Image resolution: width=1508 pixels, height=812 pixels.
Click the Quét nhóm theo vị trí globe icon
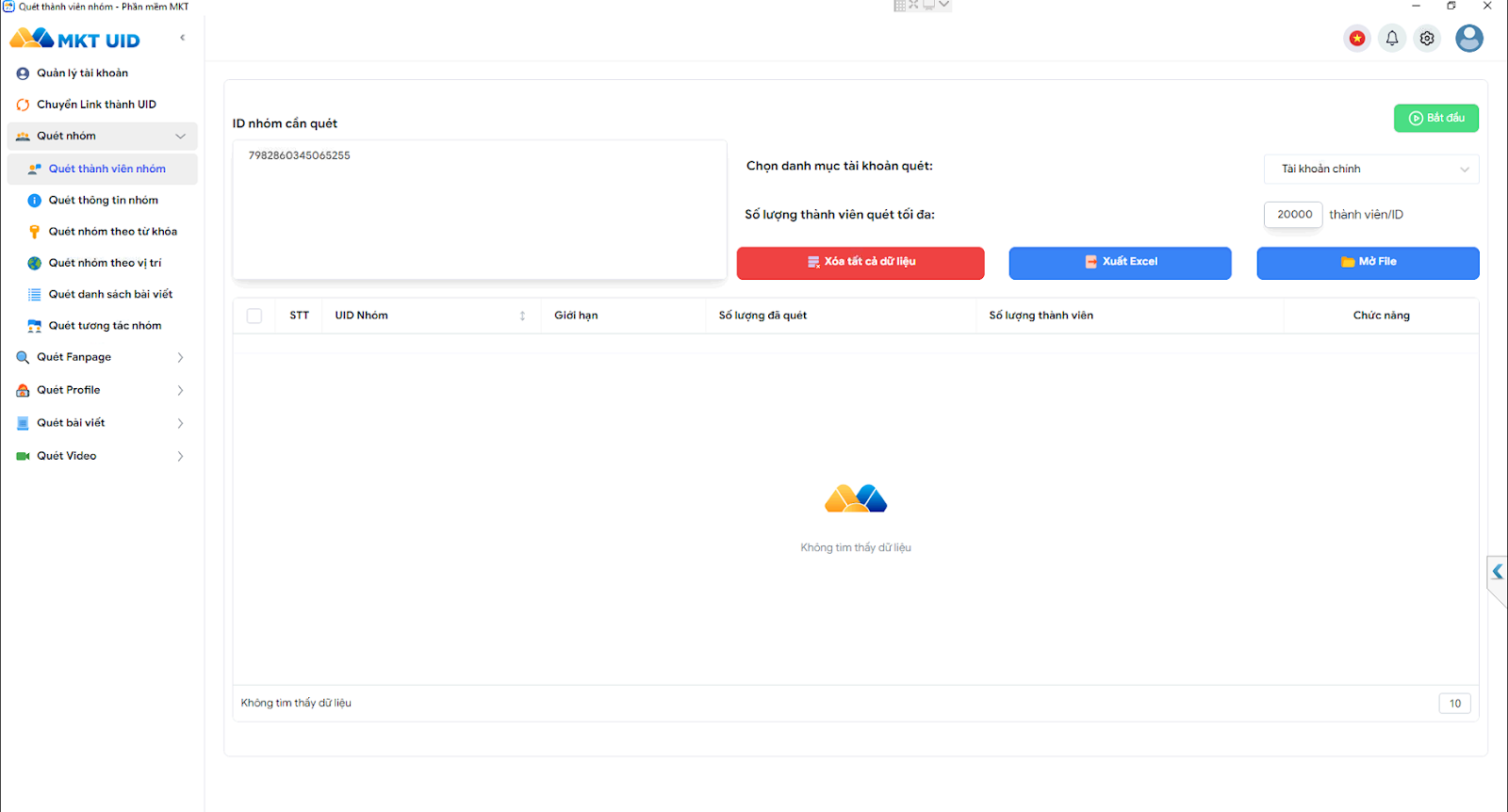[35, 263]
